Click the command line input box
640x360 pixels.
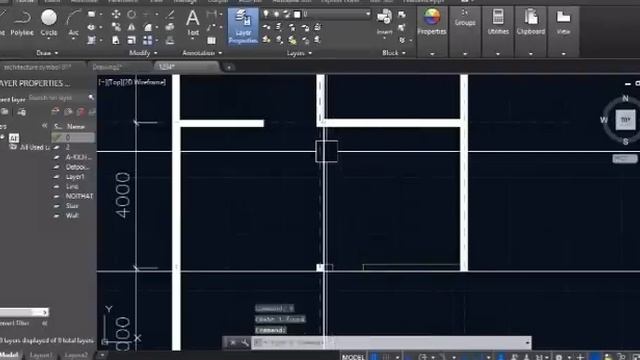point(390,343)
